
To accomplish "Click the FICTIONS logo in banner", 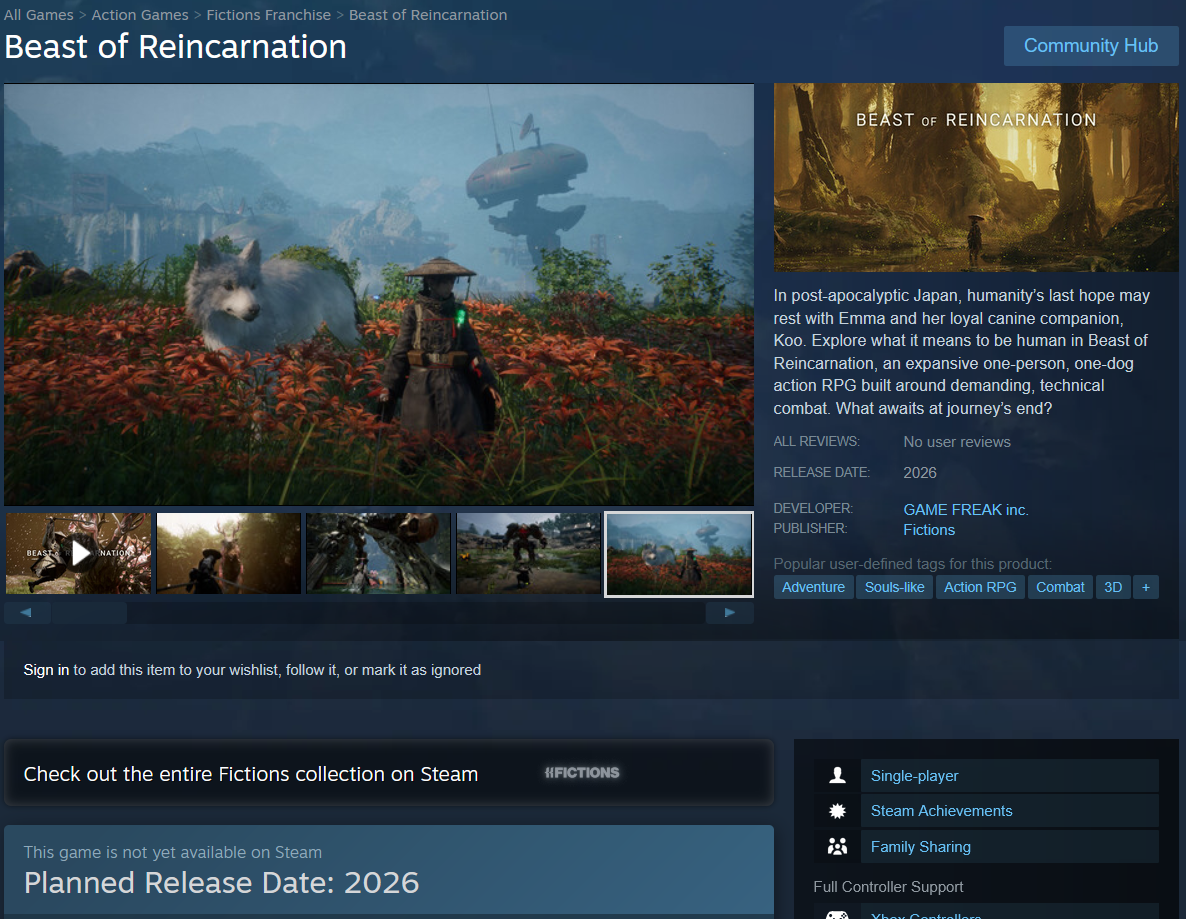I will pyautogui.click(x=582, y=773).
